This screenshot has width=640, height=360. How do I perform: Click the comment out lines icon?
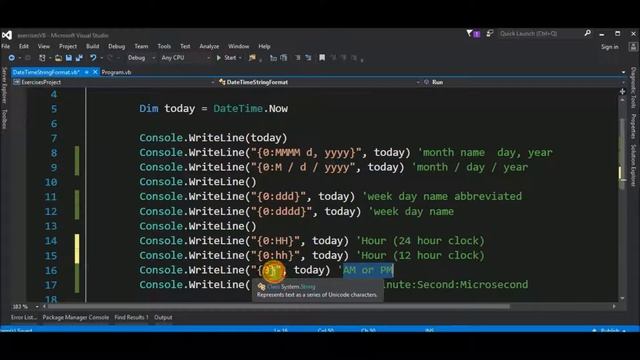point(298,58)
